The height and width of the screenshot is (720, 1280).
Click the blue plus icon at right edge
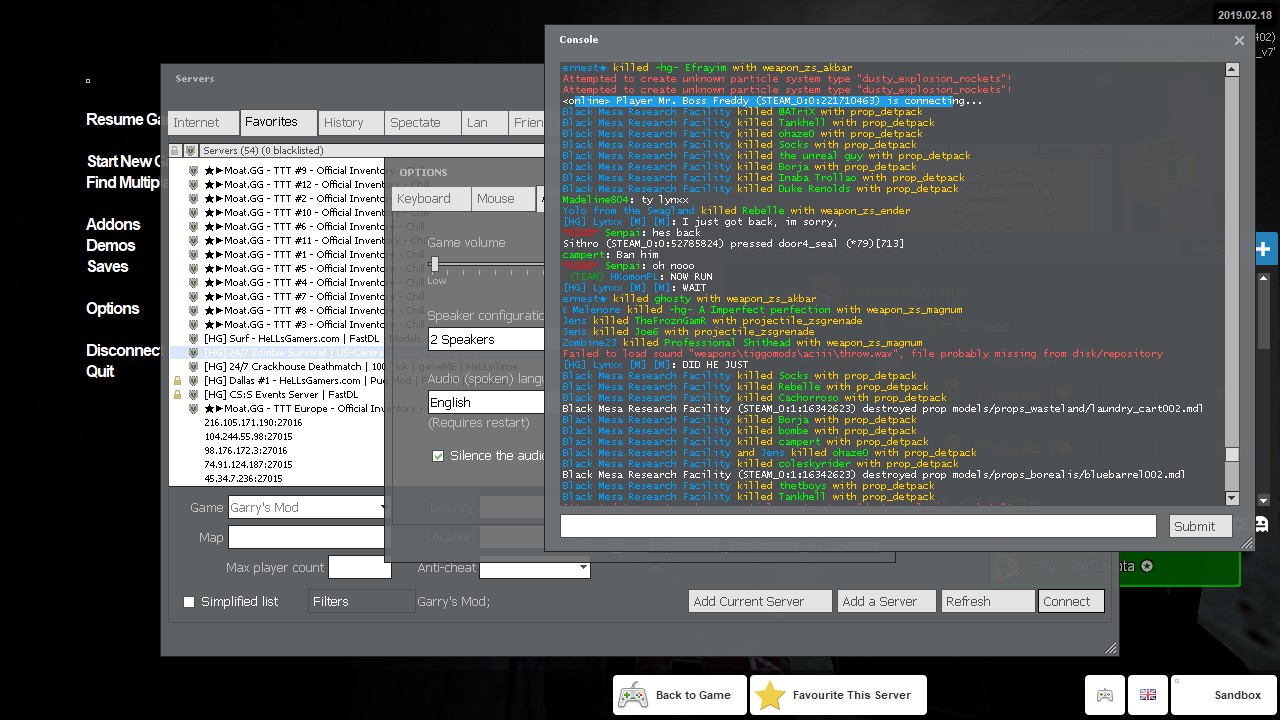point(1263,250)
